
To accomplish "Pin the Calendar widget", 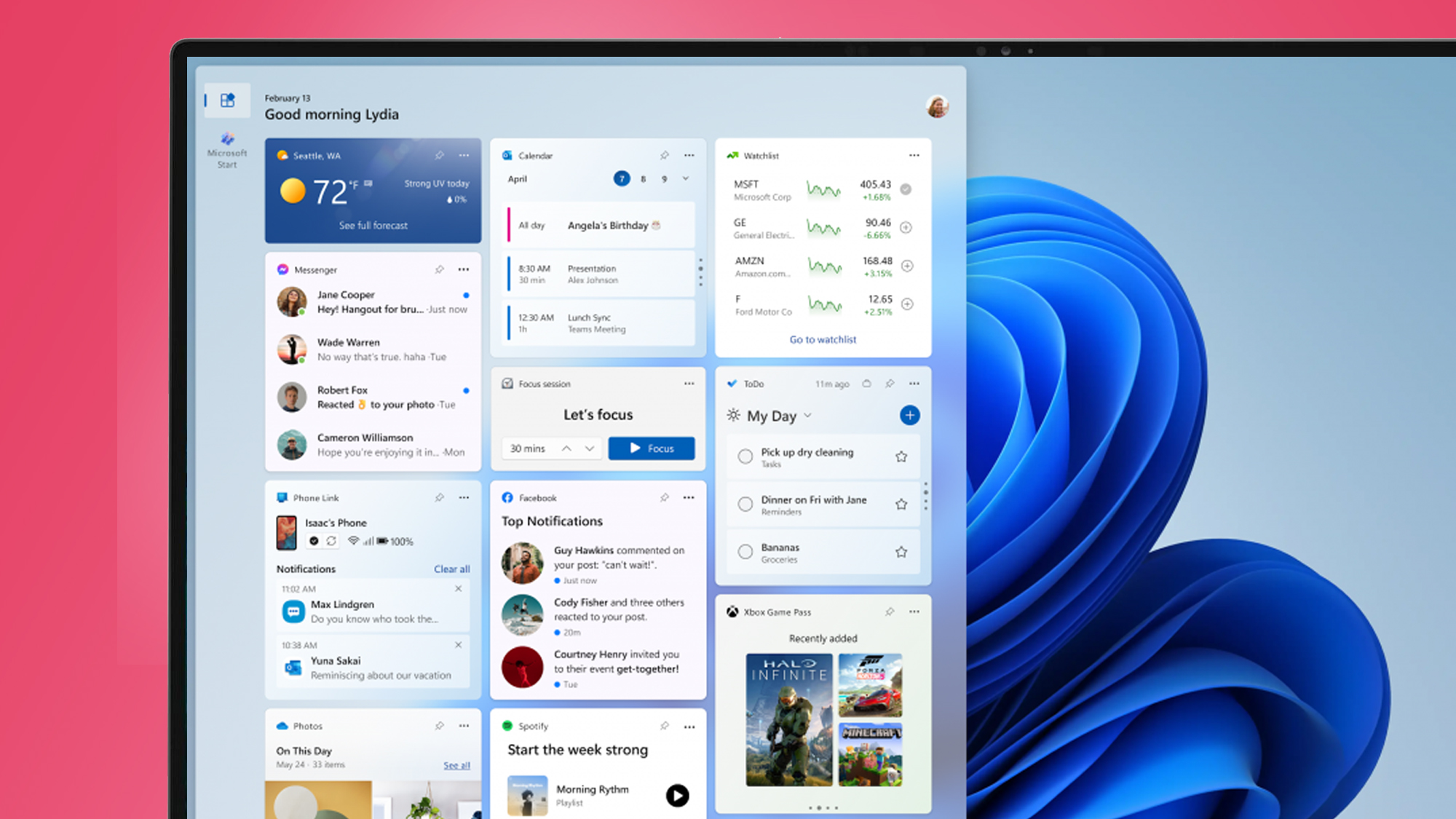I will 664,156.
